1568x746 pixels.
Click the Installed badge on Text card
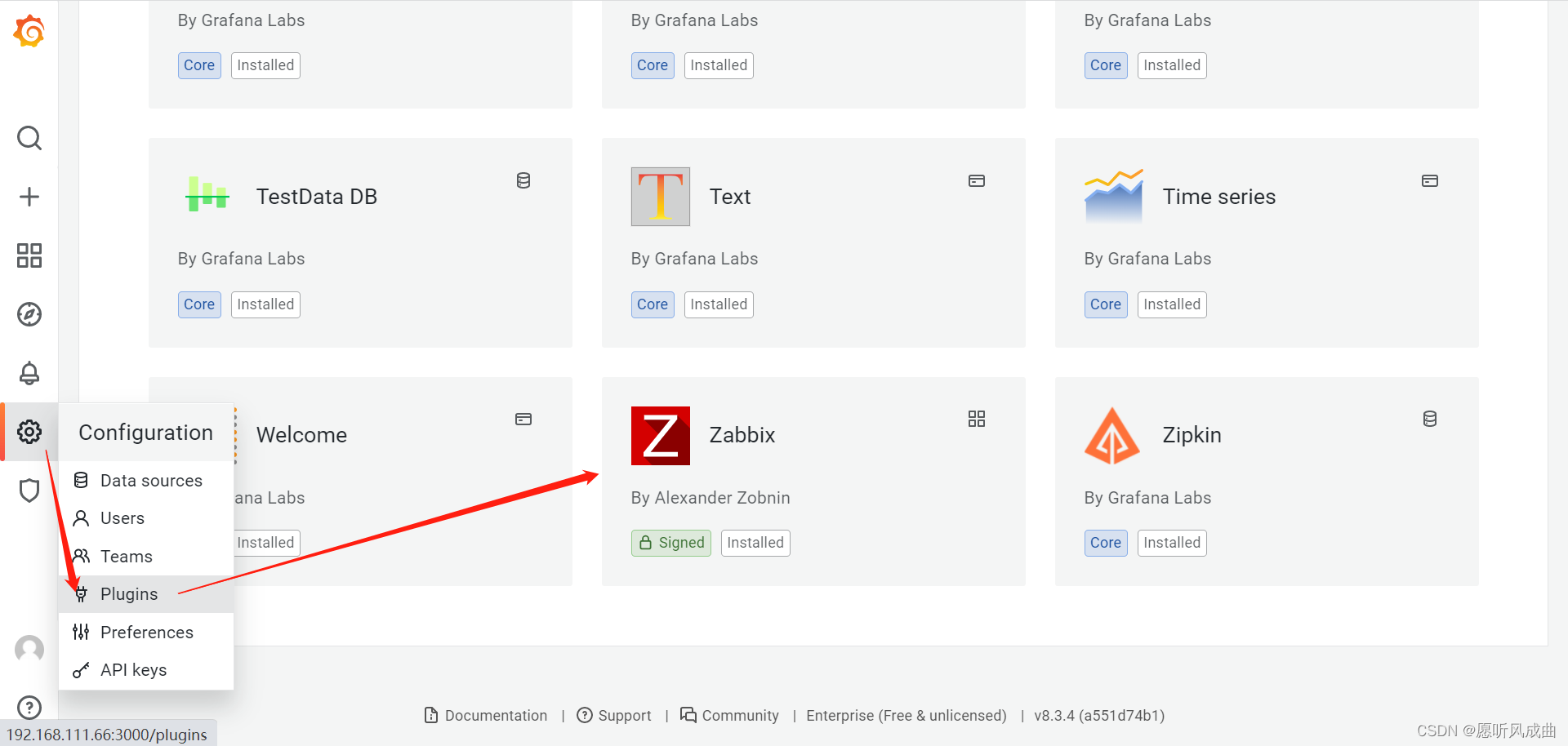coord(719,304)
